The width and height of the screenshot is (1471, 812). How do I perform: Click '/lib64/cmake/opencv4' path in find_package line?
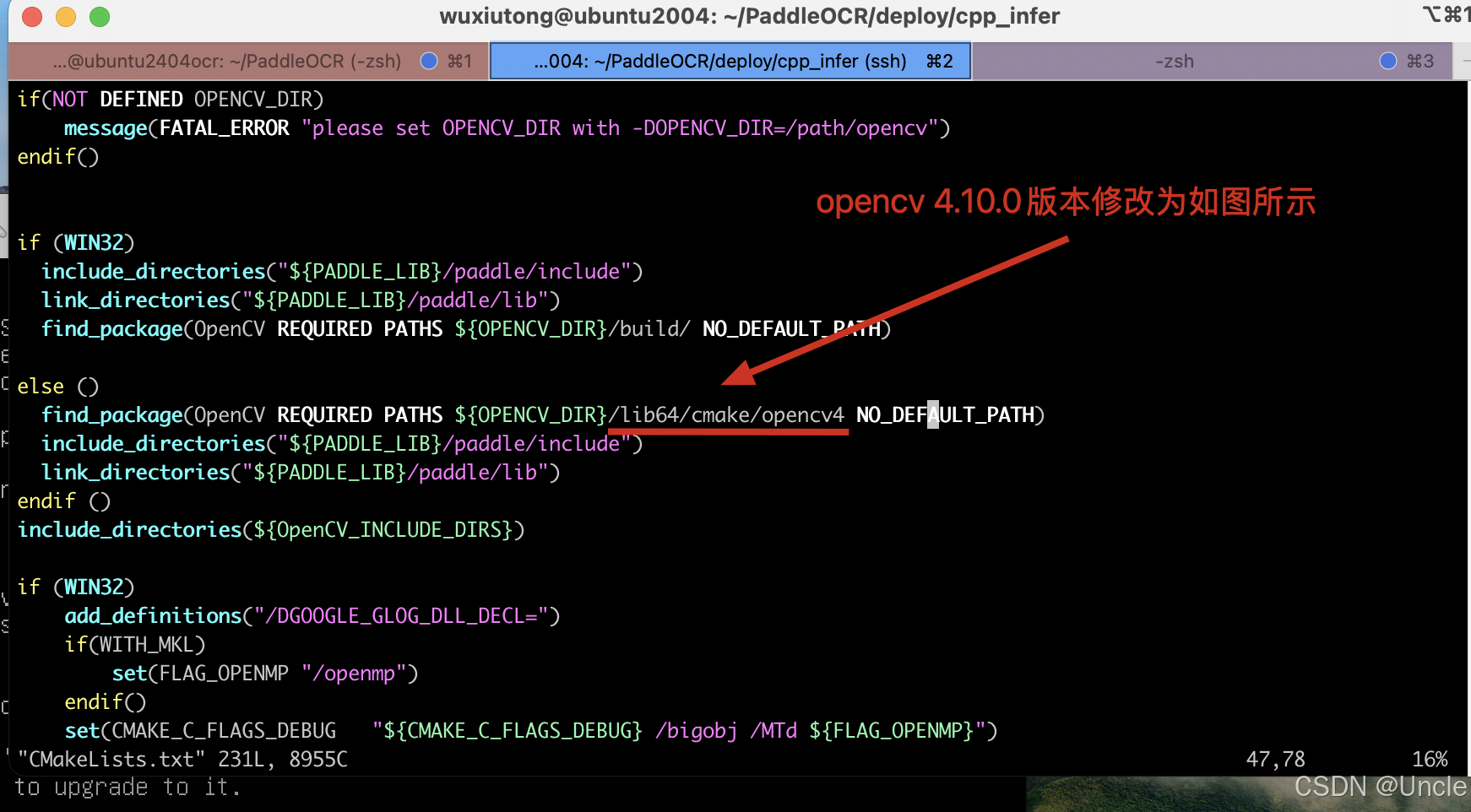pos(726,415)
